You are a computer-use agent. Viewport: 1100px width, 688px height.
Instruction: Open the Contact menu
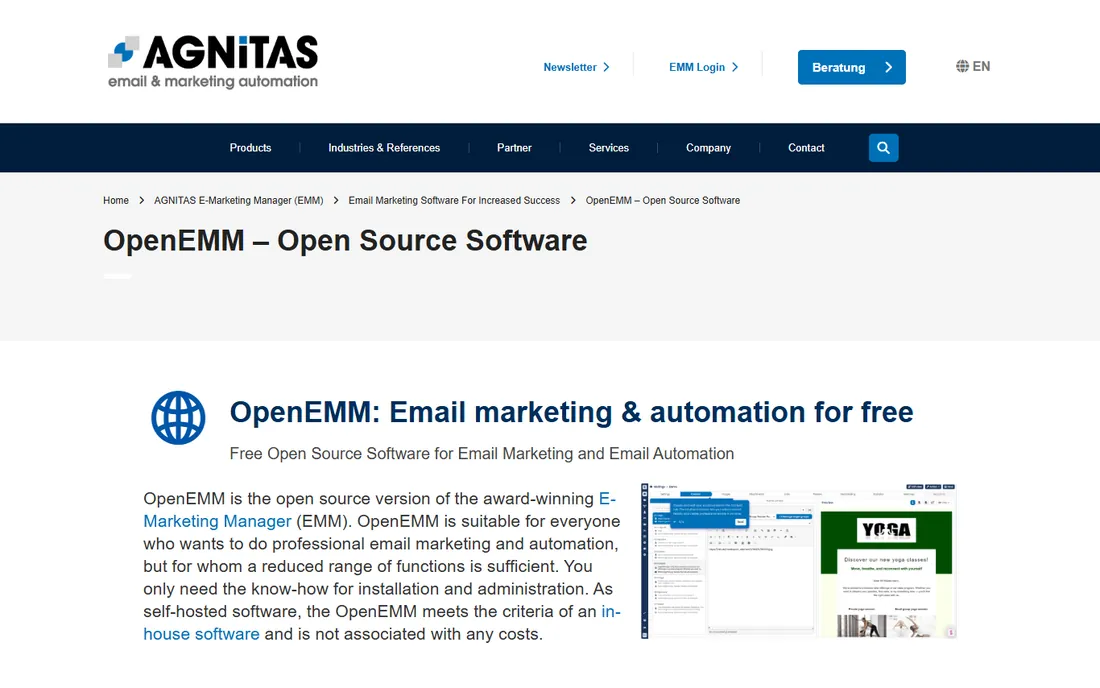(806, 148)
